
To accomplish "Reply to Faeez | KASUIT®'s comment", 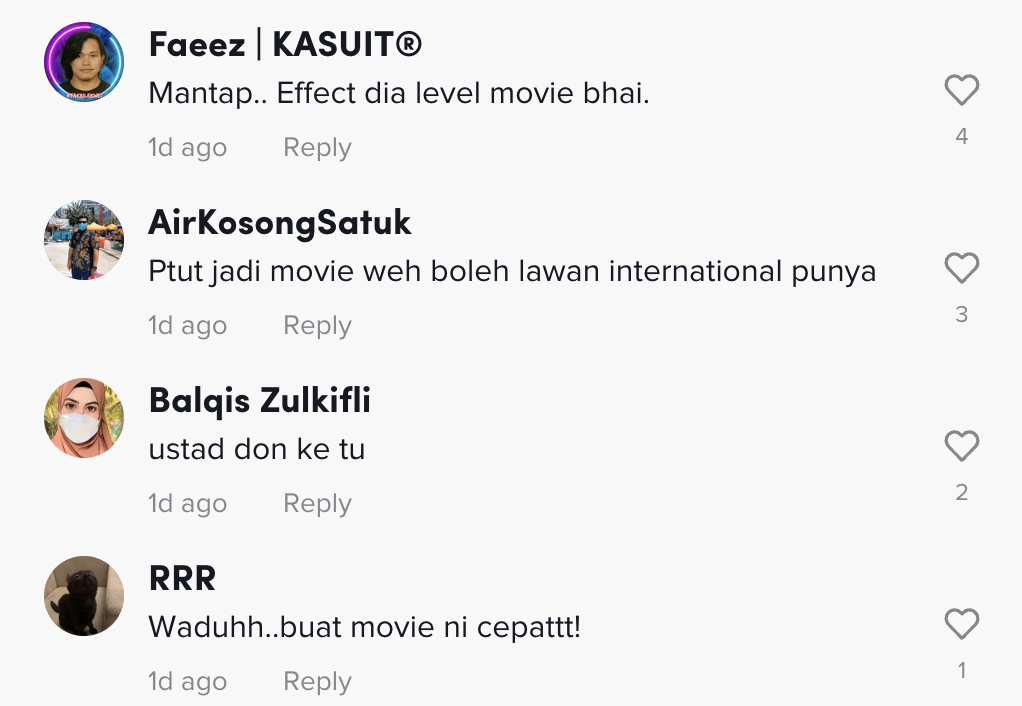I will (317, 148).
